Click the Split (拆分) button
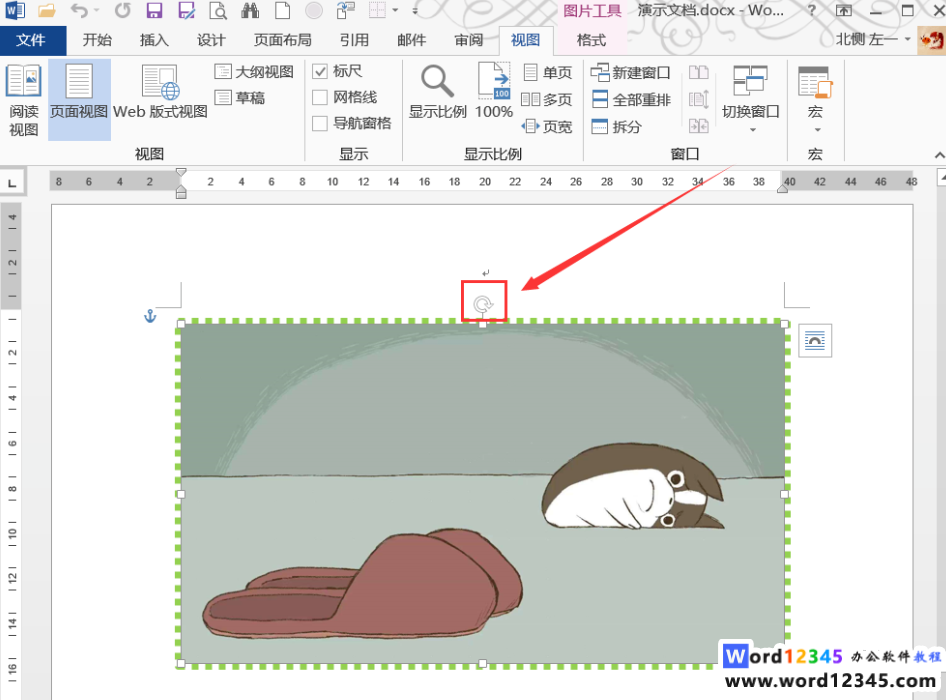The image size is (946, 700). pos(616,127)
